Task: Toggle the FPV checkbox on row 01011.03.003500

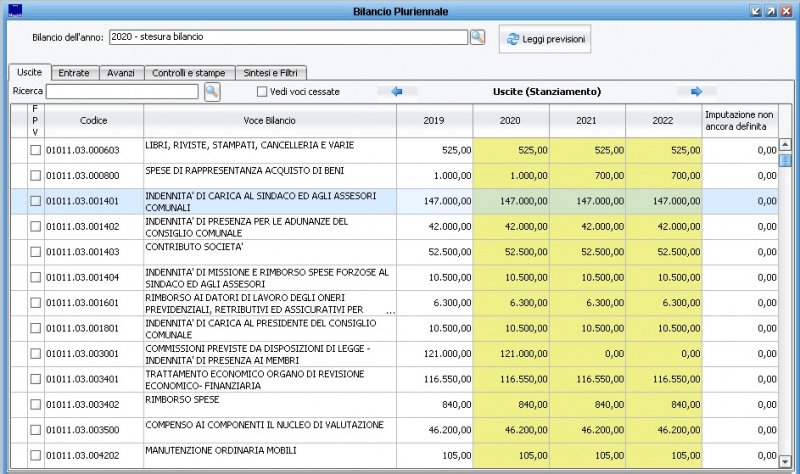Action: [35, 430]
